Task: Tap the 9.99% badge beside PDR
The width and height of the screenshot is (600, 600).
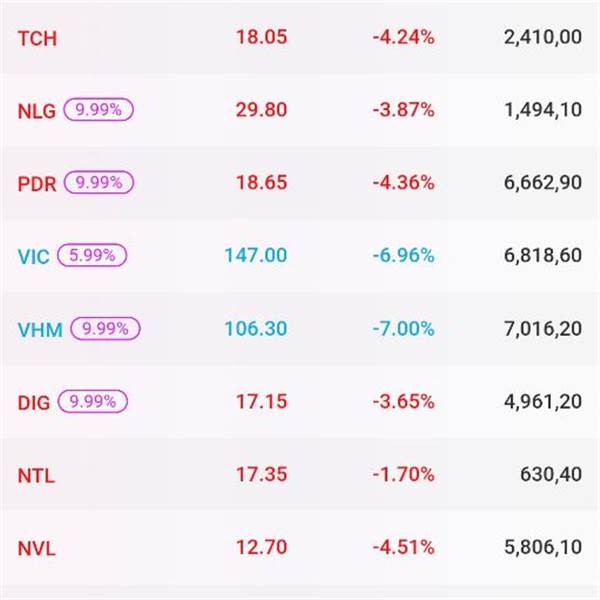Action: click(98, 183)
